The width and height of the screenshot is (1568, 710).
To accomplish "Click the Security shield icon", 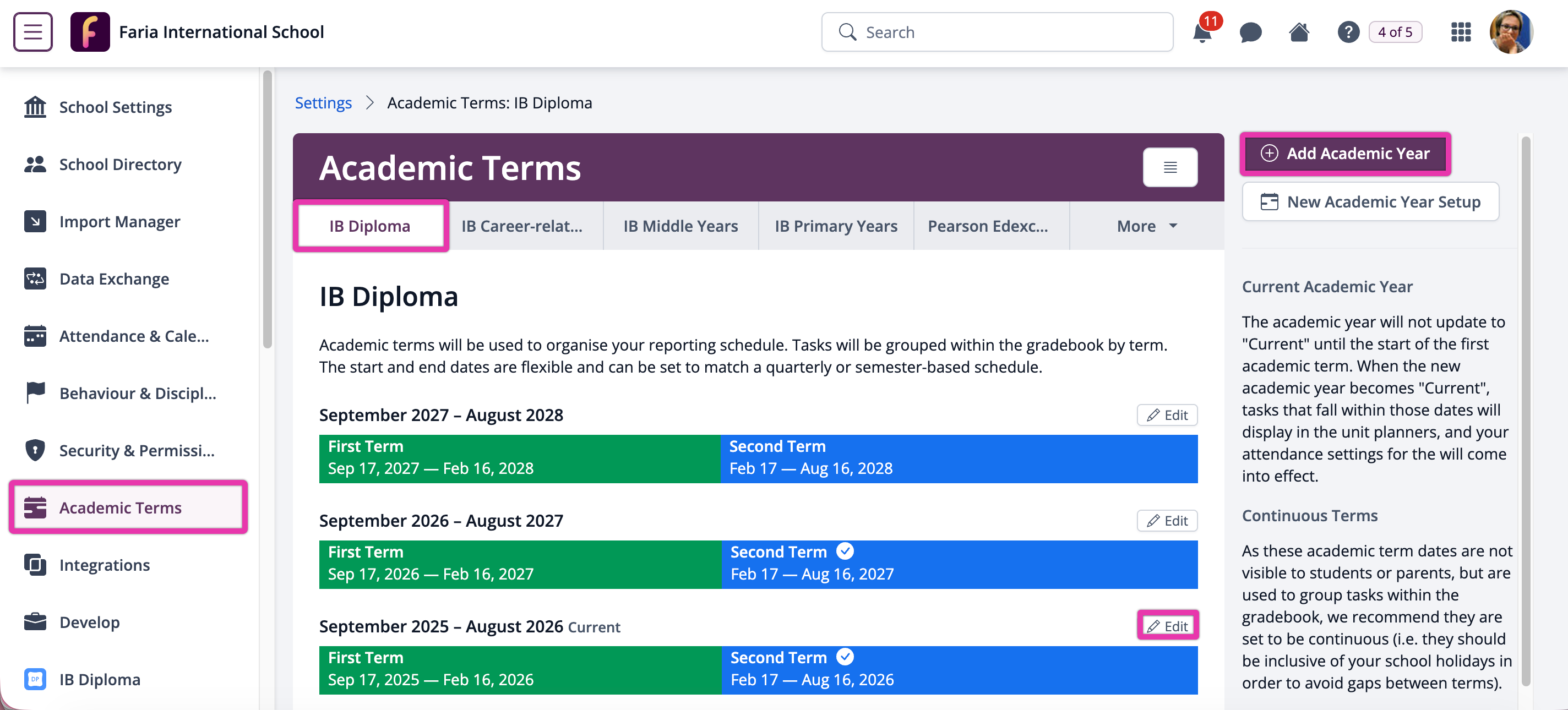I will click(x=35, y=450).
